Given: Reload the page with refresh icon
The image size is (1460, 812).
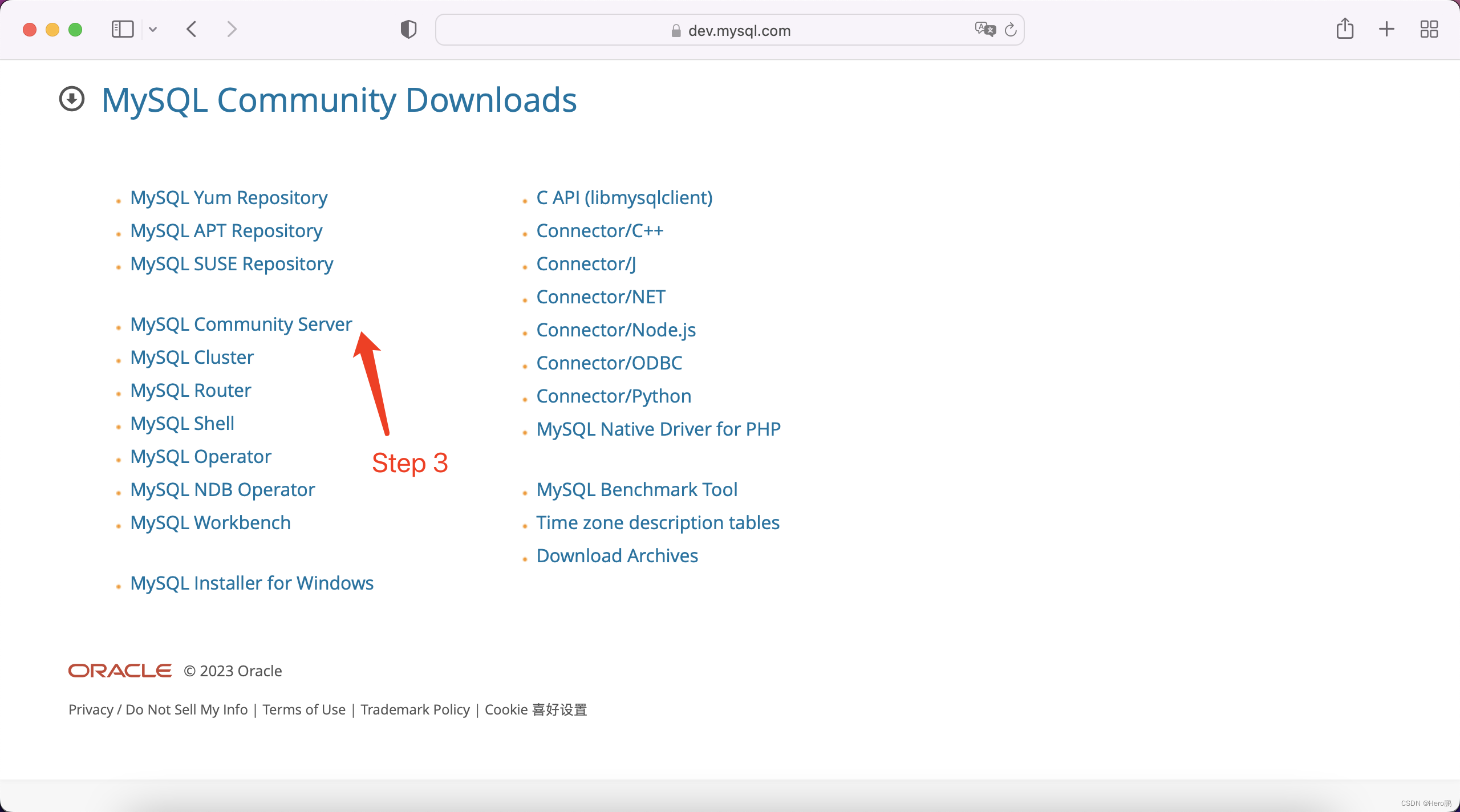Looking at the screenshot, I should click(1011, 30).
